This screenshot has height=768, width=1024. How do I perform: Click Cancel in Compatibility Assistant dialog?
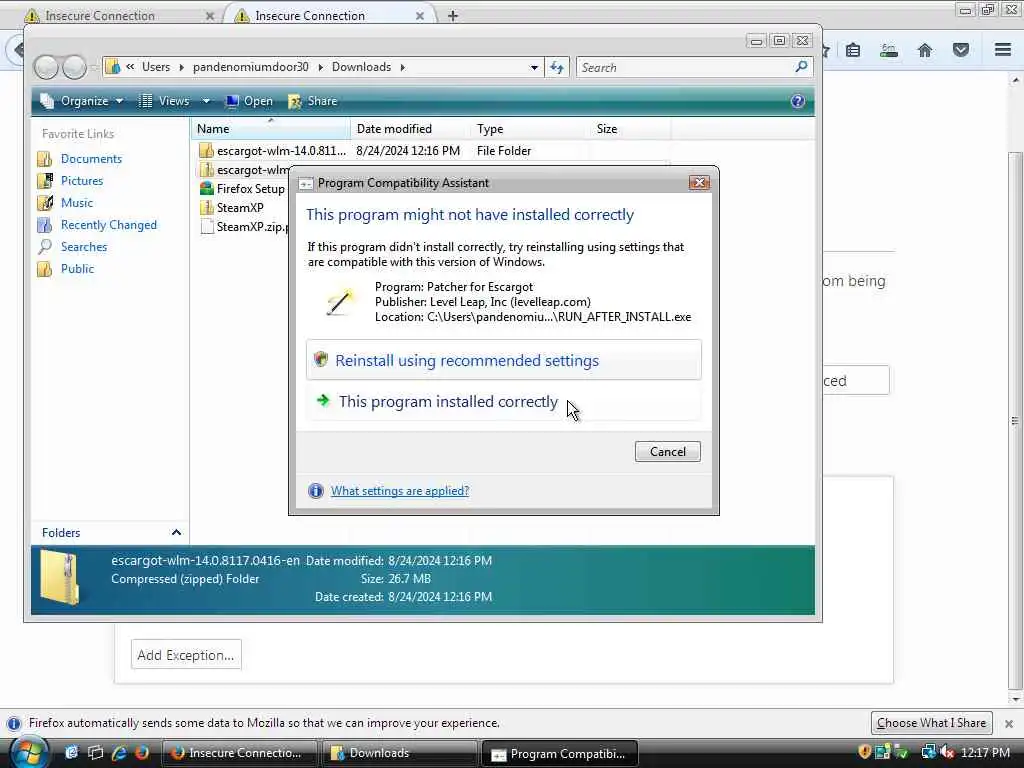click(667, 451)
